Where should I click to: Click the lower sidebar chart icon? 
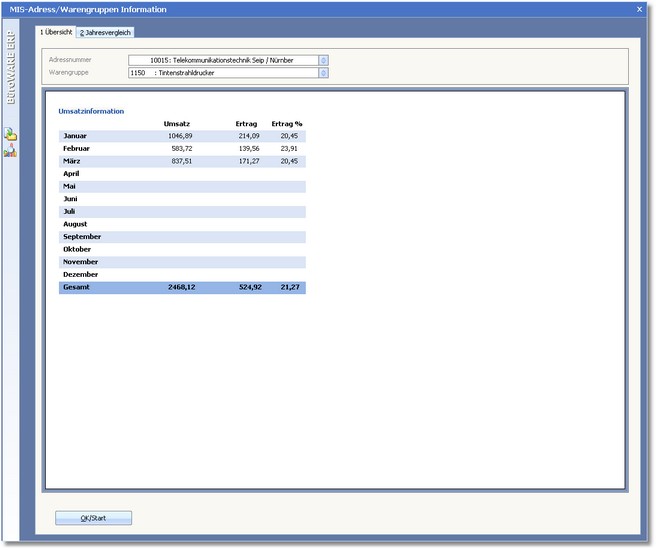point(11,152)
